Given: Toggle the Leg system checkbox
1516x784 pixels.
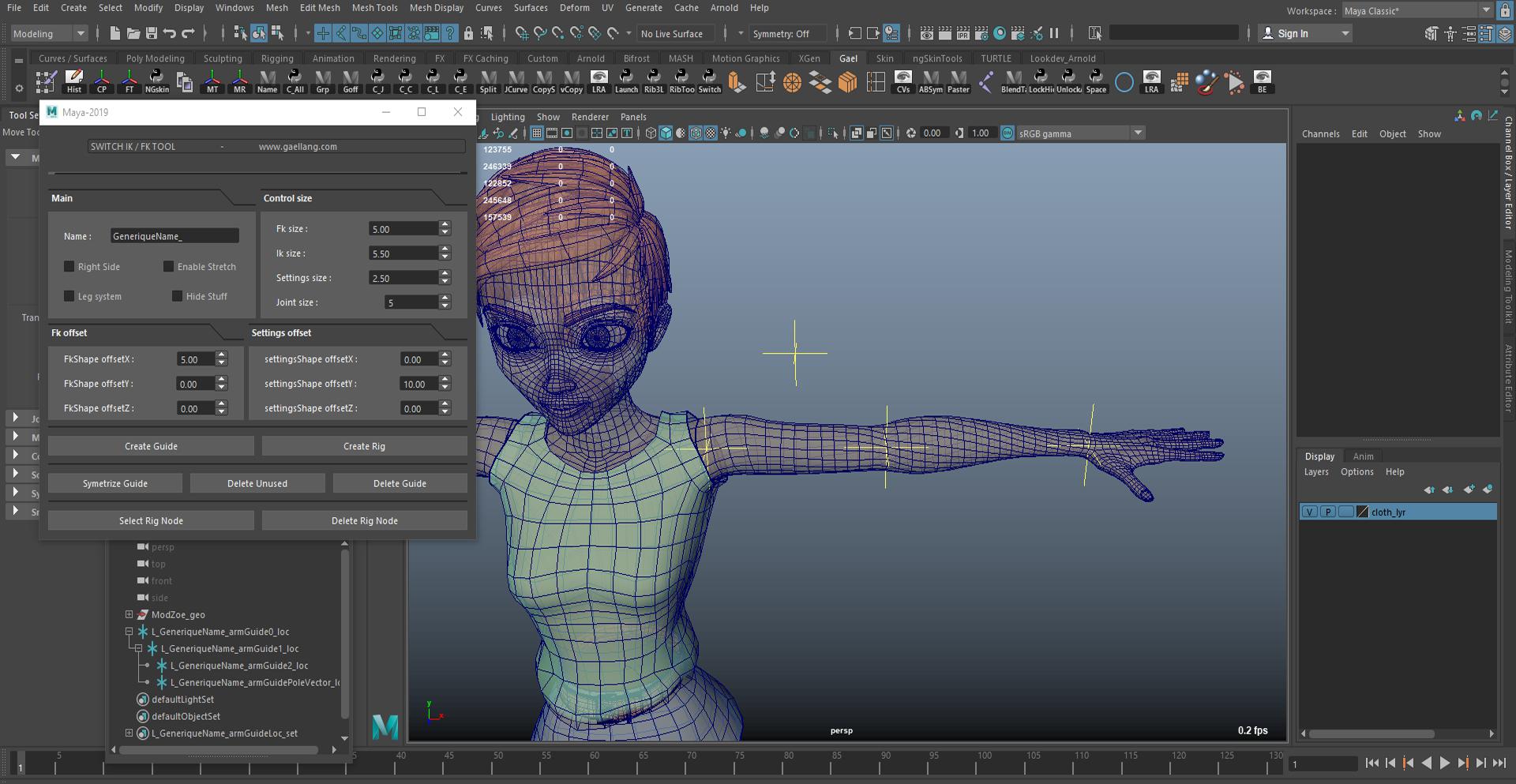Looking at the screenshot, I should (x=69, y=296).
